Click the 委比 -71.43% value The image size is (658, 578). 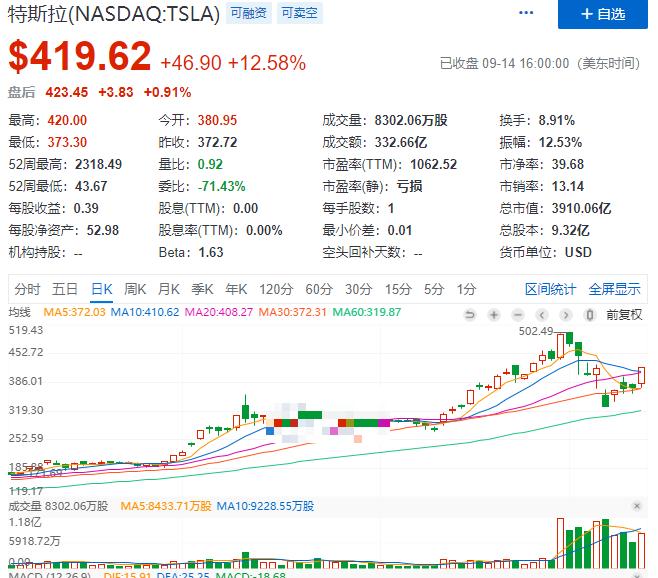tap(222, 186)
